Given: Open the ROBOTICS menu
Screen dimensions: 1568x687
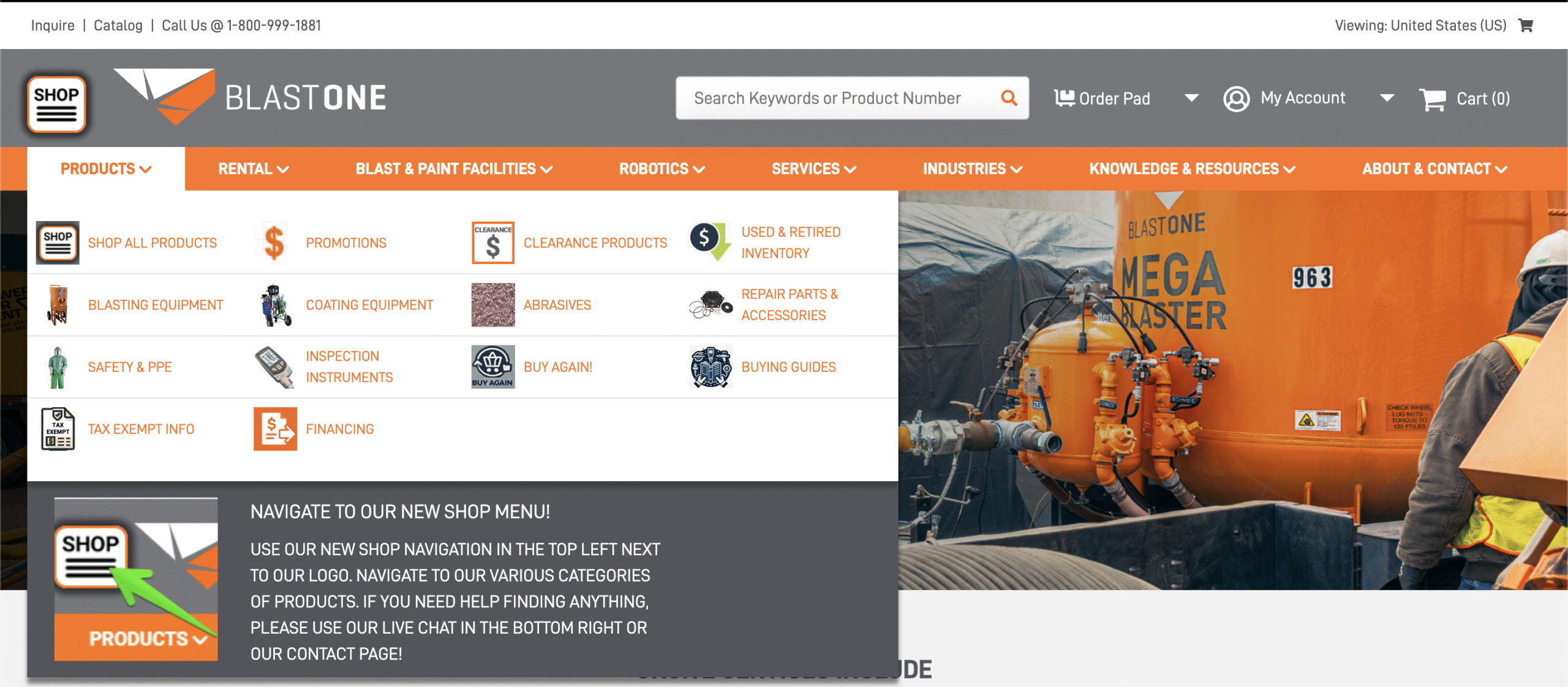Looking at the screenshot, I should click(x=662, y=169).
